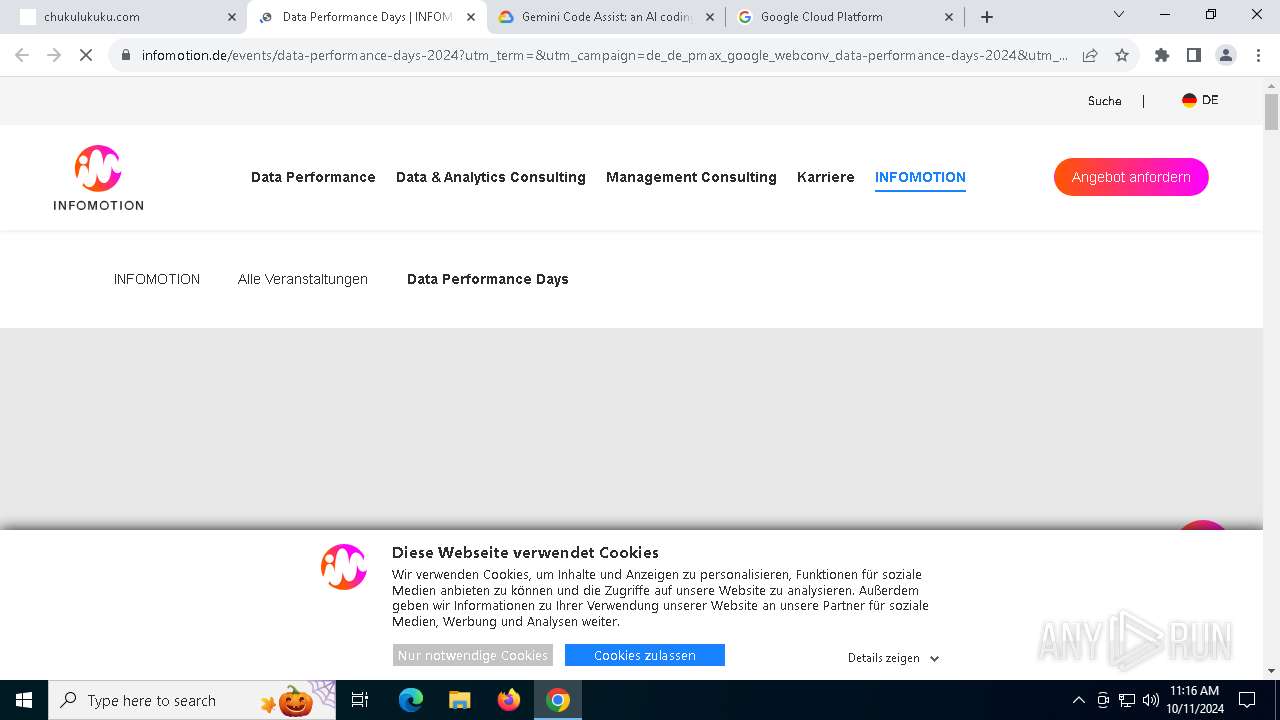Go to INFOMOTION breadcrumb link
Viewport: 1280px width, 720px height.
point(157,279)
